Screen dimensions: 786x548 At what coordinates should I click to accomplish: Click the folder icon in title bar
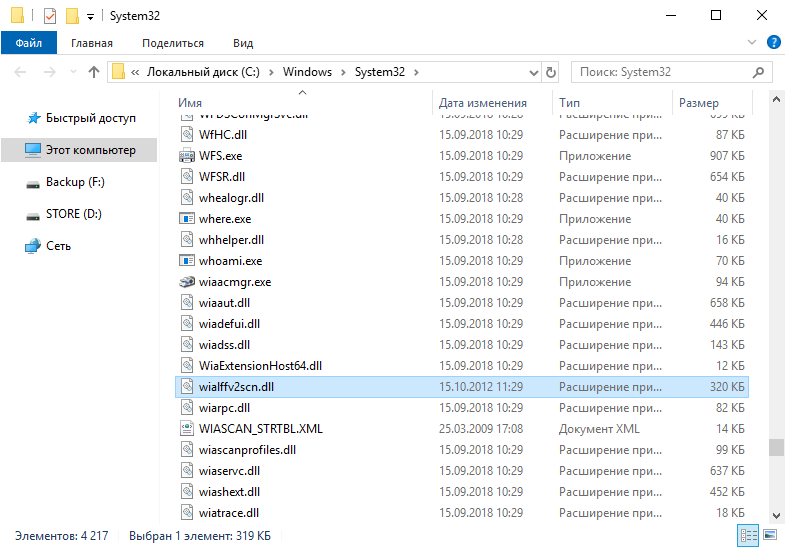click(18, 16)
